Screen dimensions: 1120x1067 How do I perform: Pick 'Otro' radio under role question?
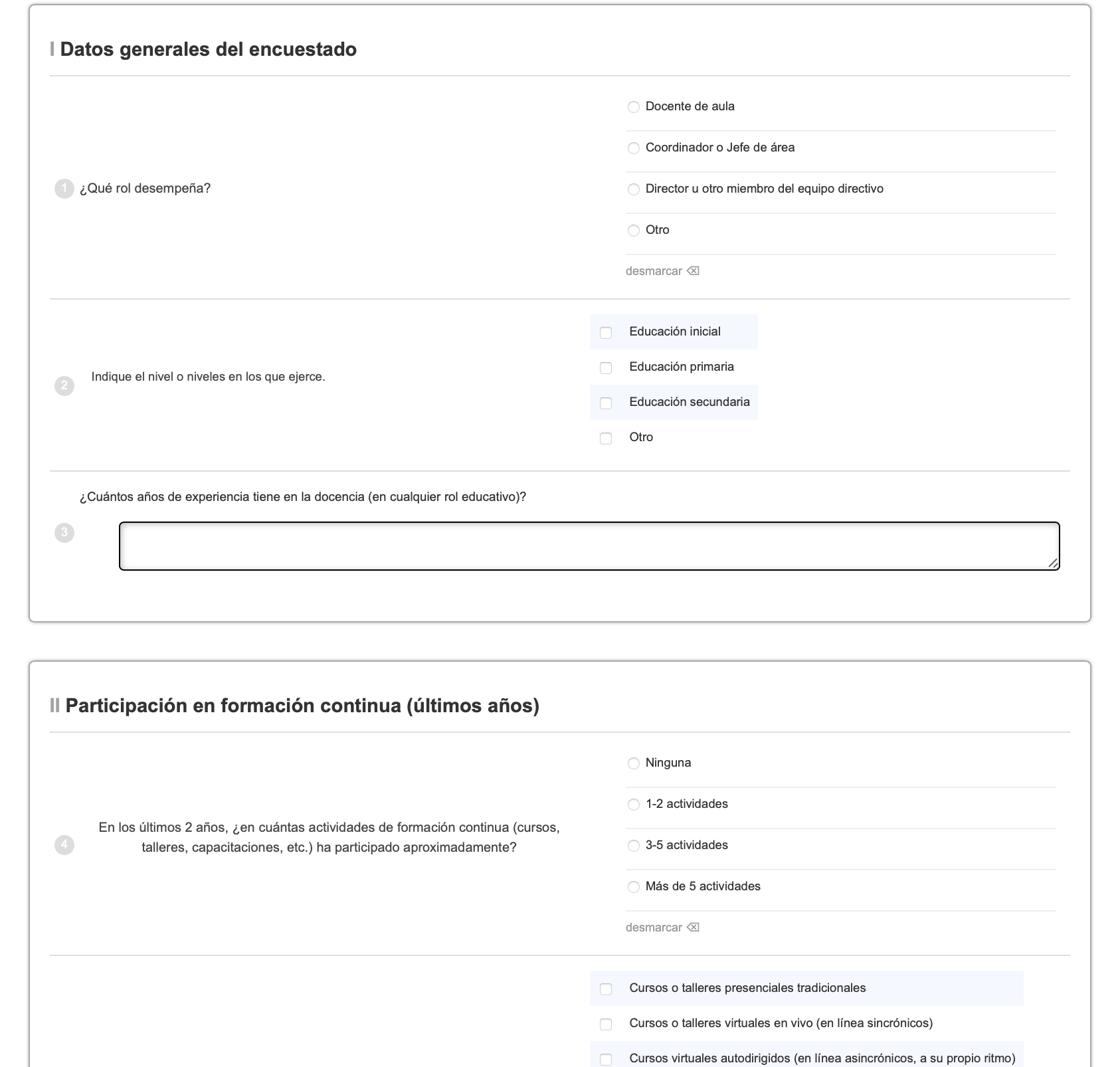click(634, 231)
